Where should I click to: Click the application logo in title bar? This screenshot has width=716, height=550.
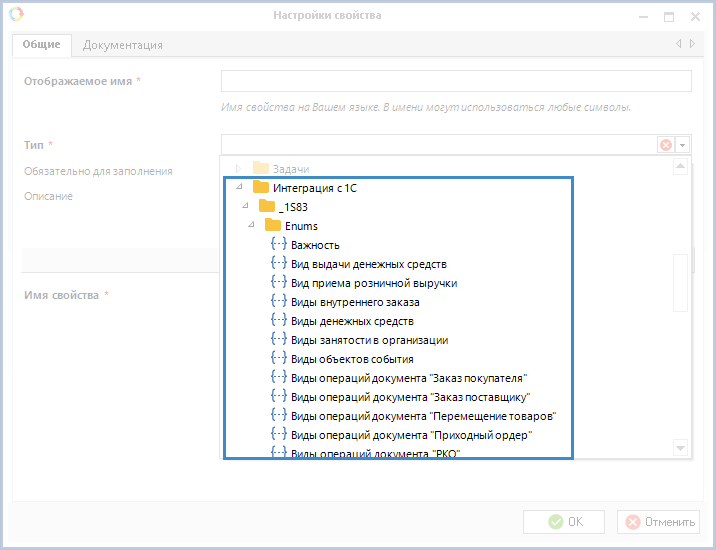click(16, 14)
